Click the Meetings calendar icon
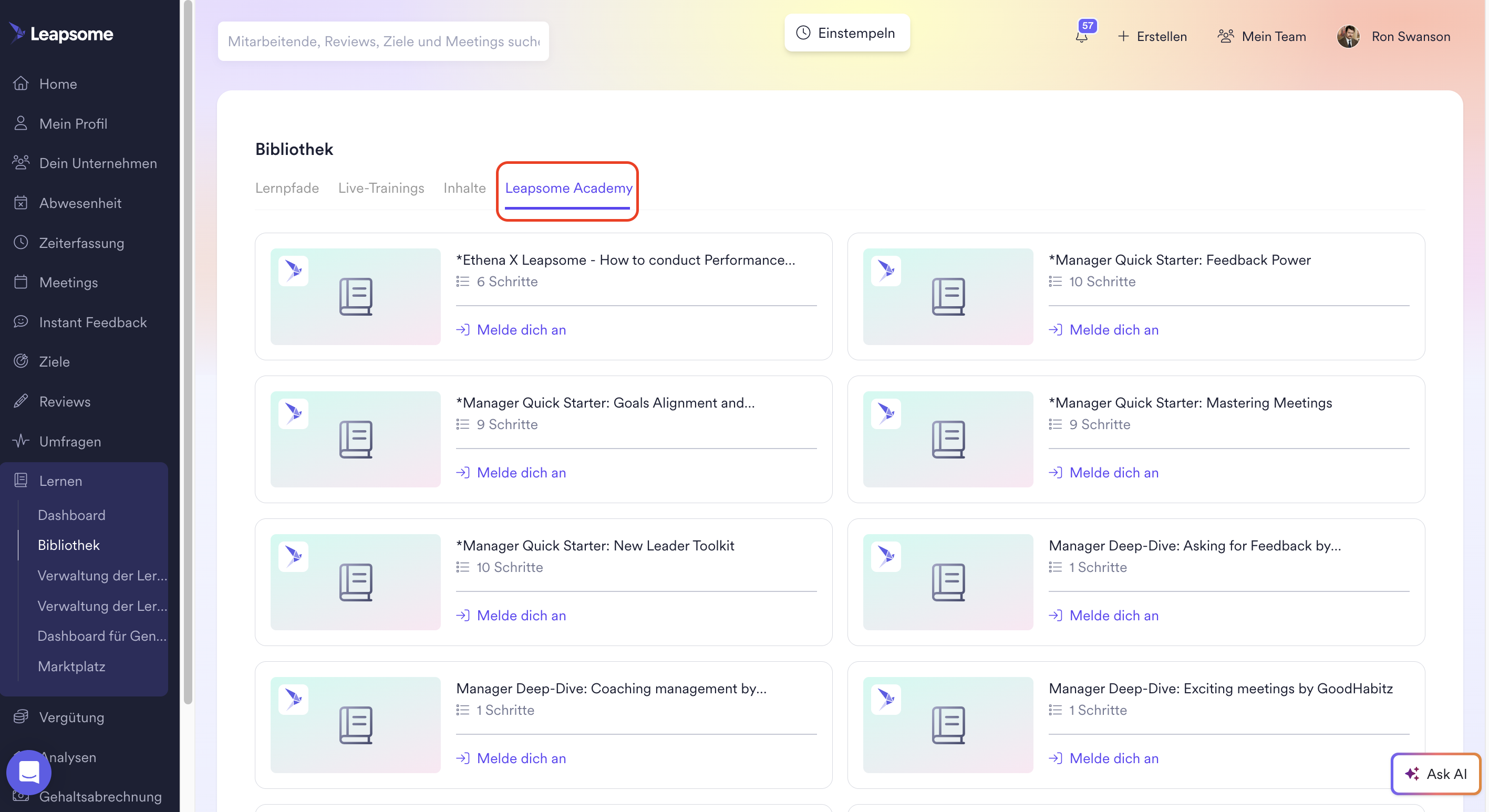This screenshot has width=1489, height=812. pyautogui.click(x=21, y=282)
